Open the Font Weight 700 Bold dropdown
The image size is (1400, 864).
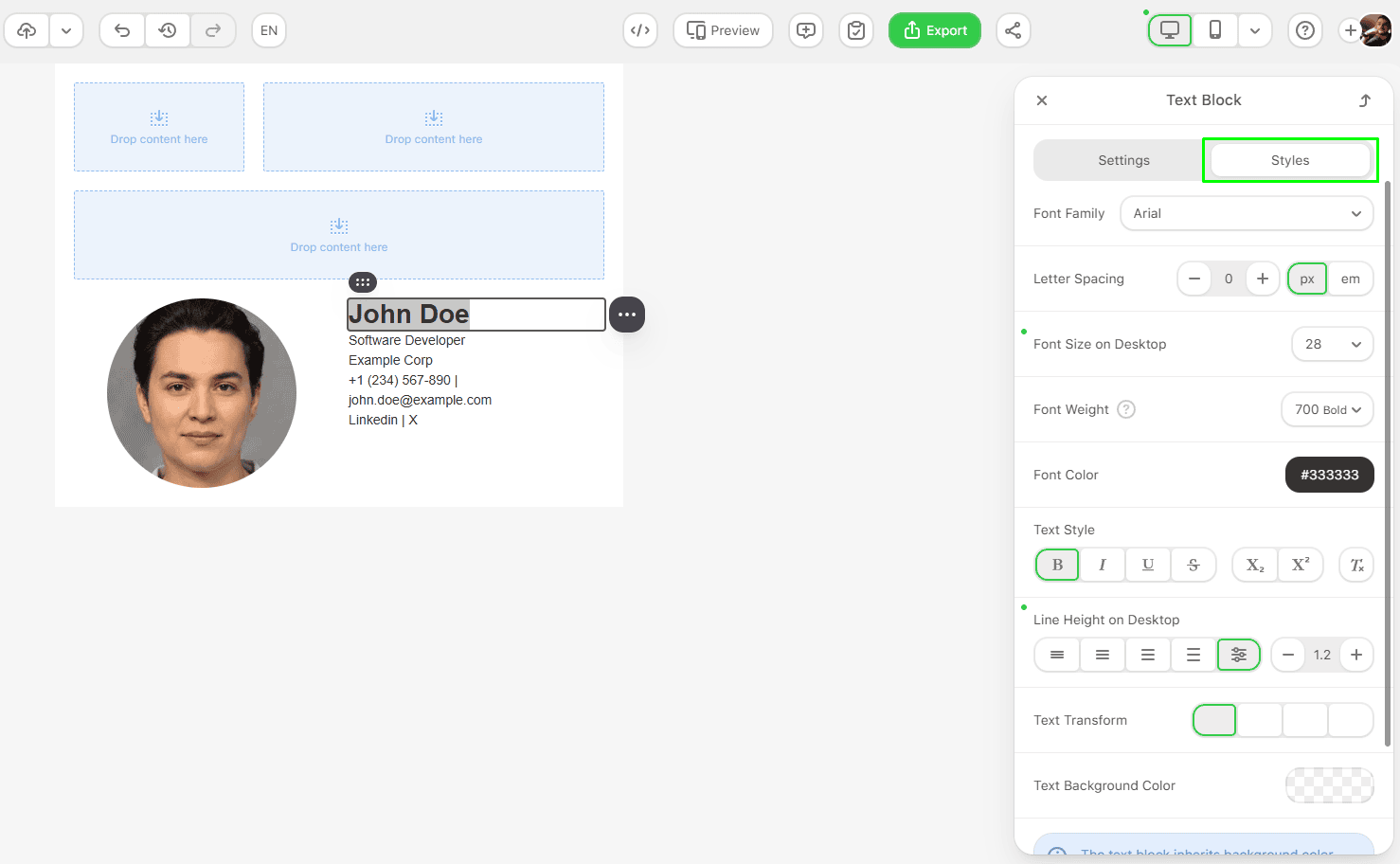pyautogui.click(x=1327, y=409)
